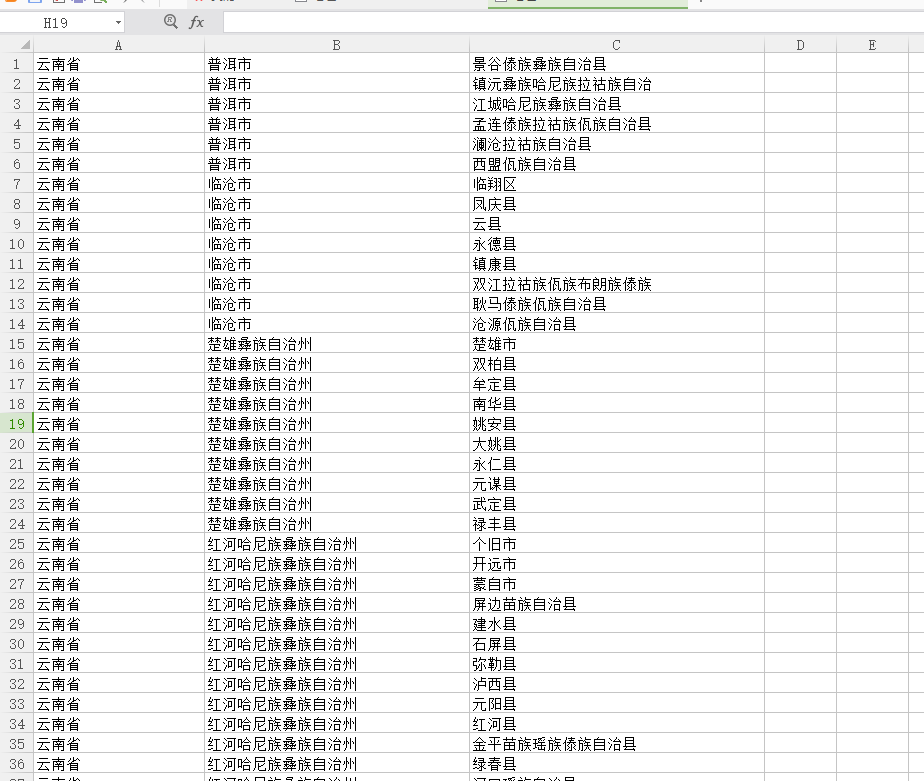Click 红河哈尼族彝族自治州 cell in row 25

point(336,543)
